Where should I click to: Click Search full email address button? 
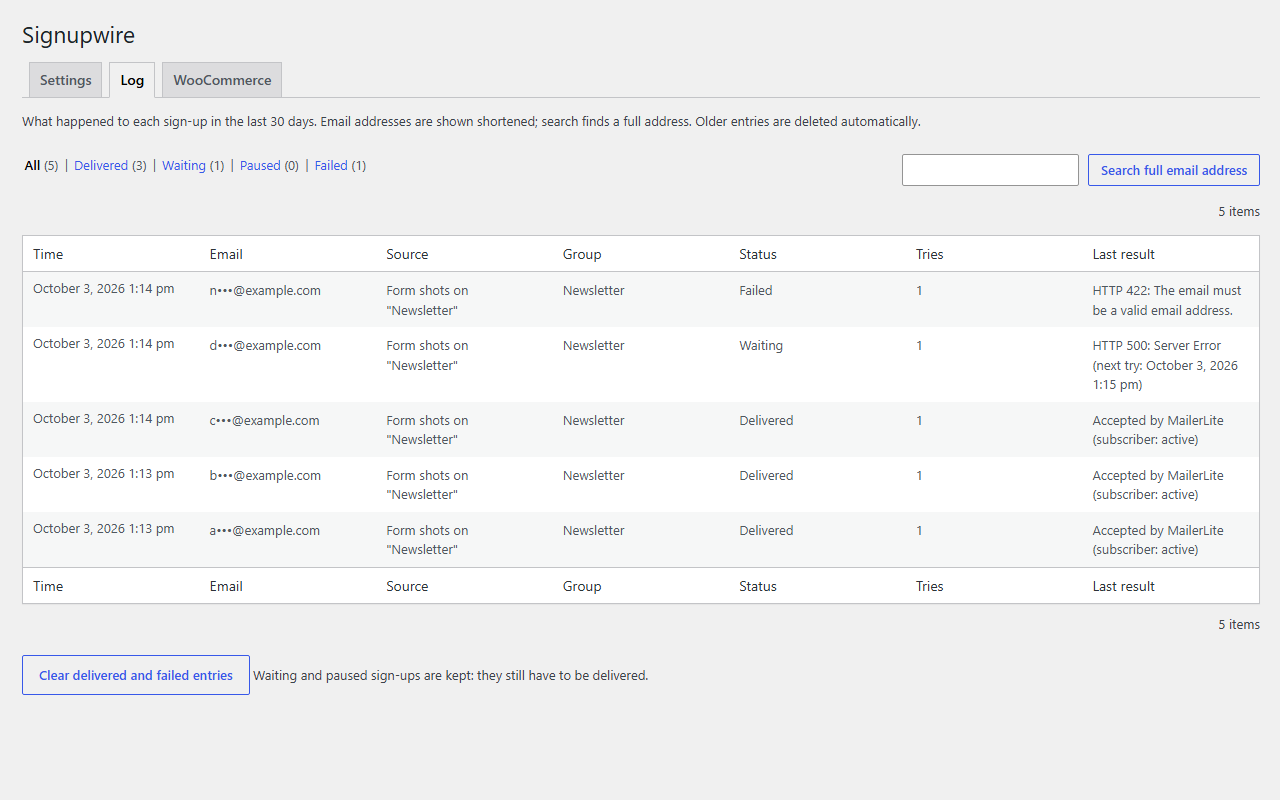tap(1174, 170)
